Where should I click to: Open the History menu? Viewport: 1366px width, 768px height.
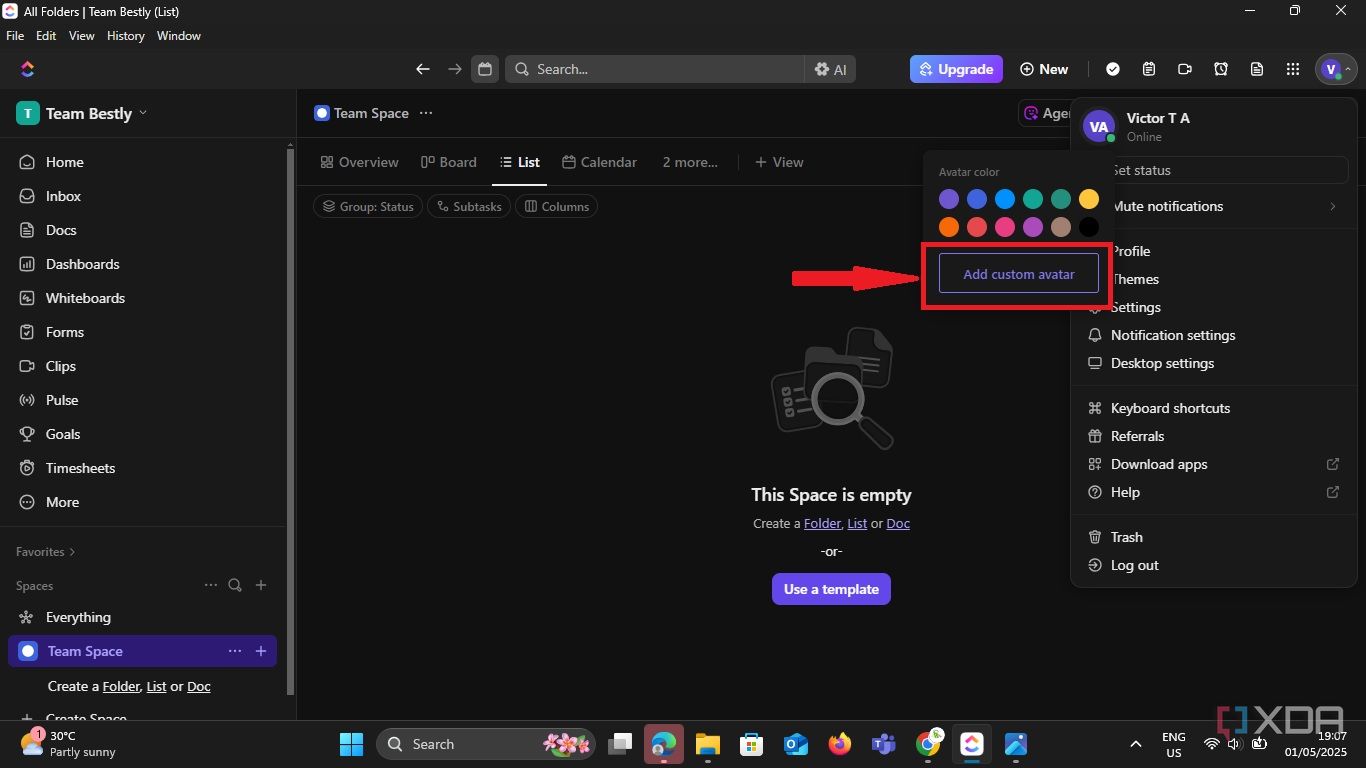pyautogui.click(x=125, y=35)
